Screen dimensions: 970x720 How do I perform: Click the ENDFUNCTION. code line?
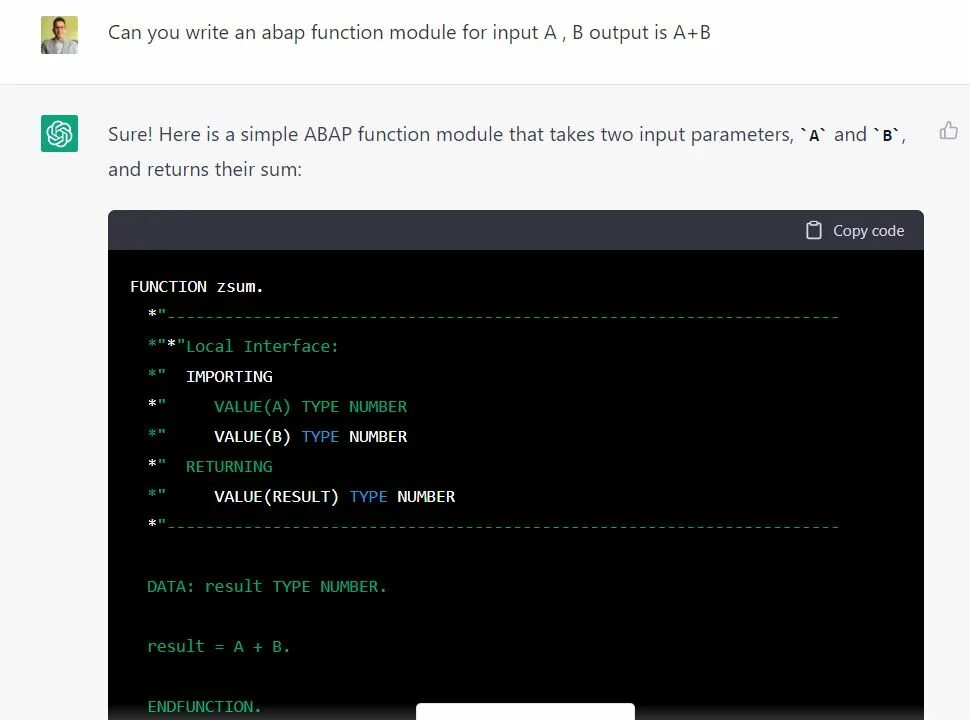tap(204, 706)
